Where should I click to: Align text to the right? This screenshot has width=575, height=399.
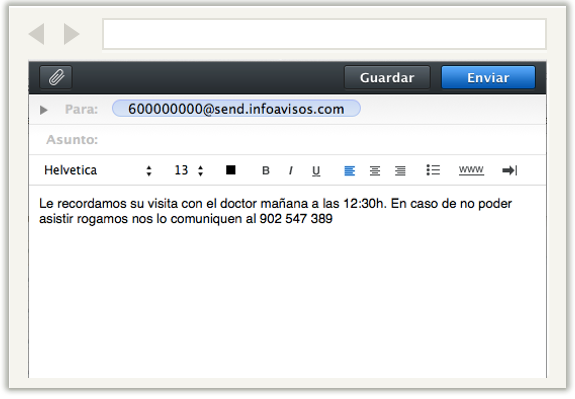pyautogui.click(x=400, y=171)
